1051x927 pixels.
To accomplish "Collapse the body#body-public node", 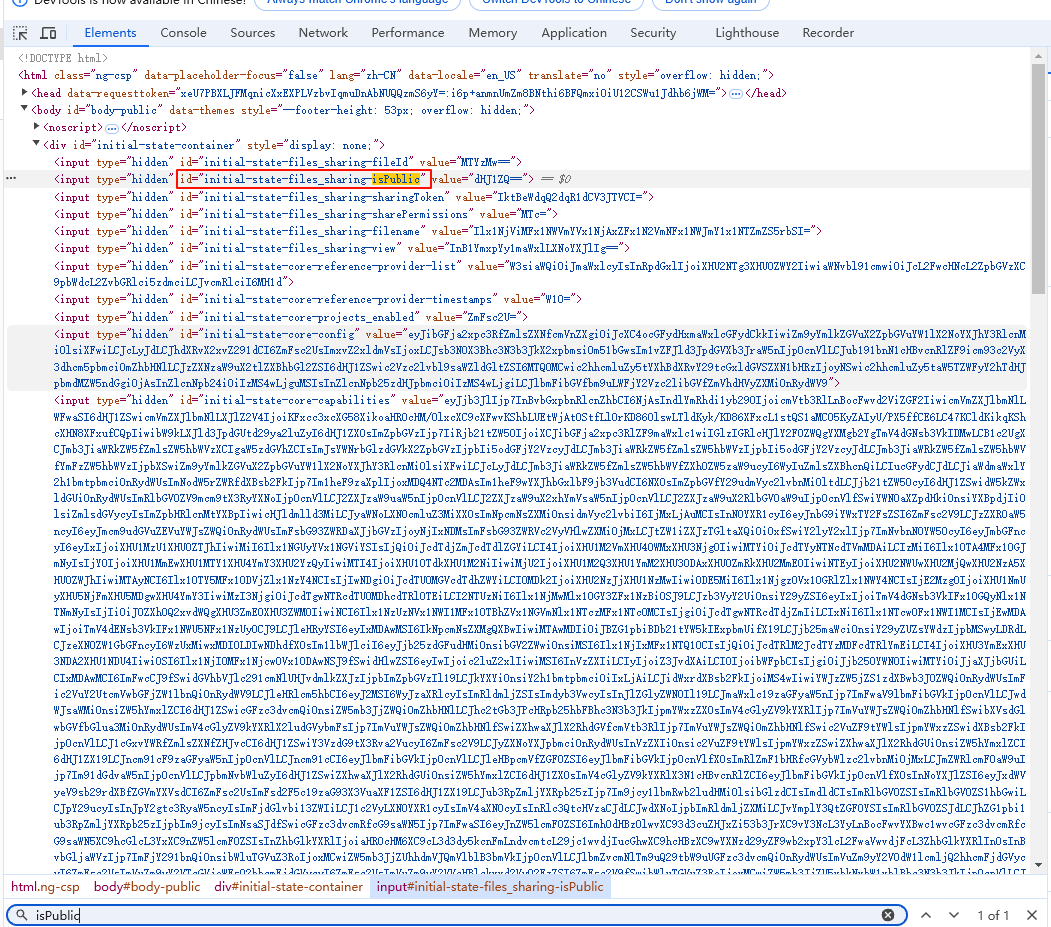I will [x=25, y=109].
